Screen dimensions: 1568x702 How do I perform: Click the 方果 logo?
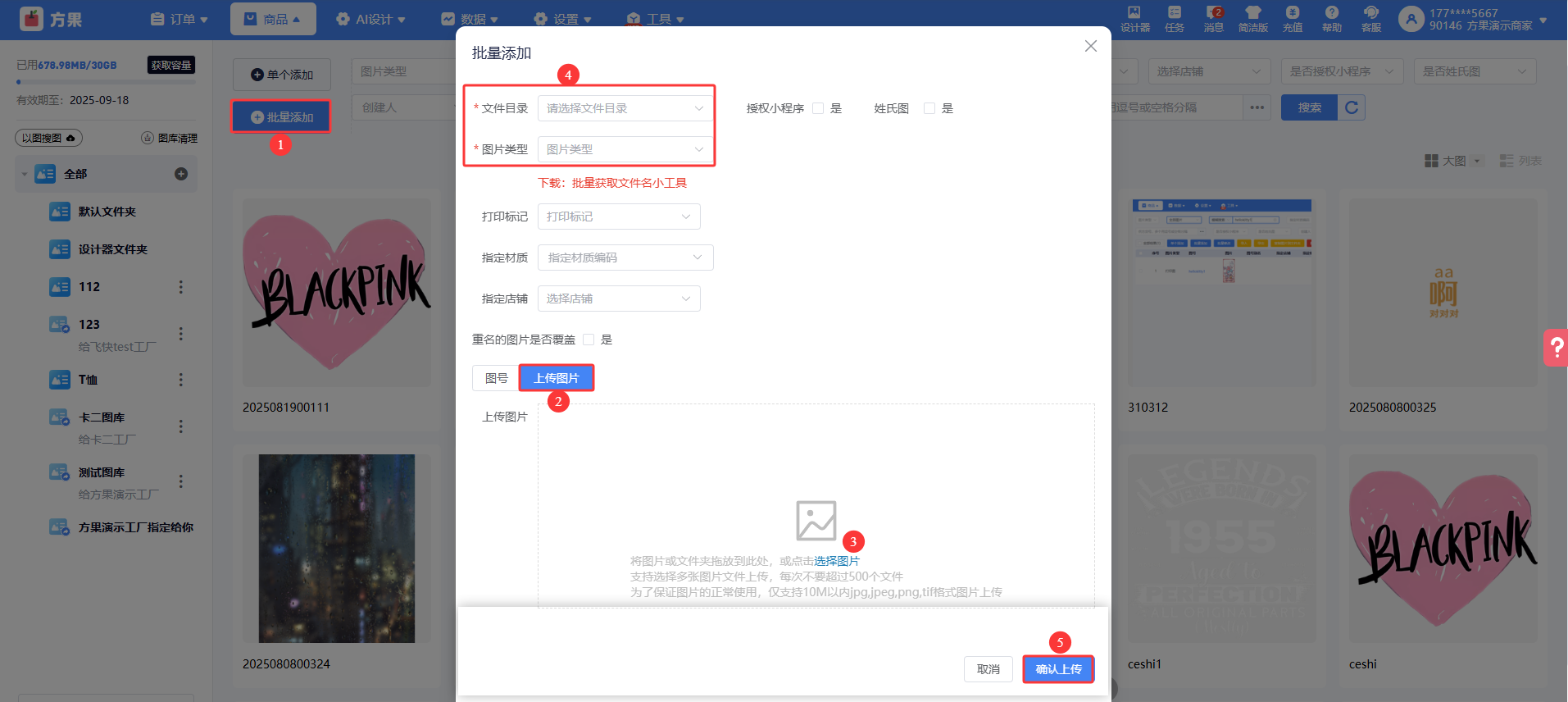51,19
